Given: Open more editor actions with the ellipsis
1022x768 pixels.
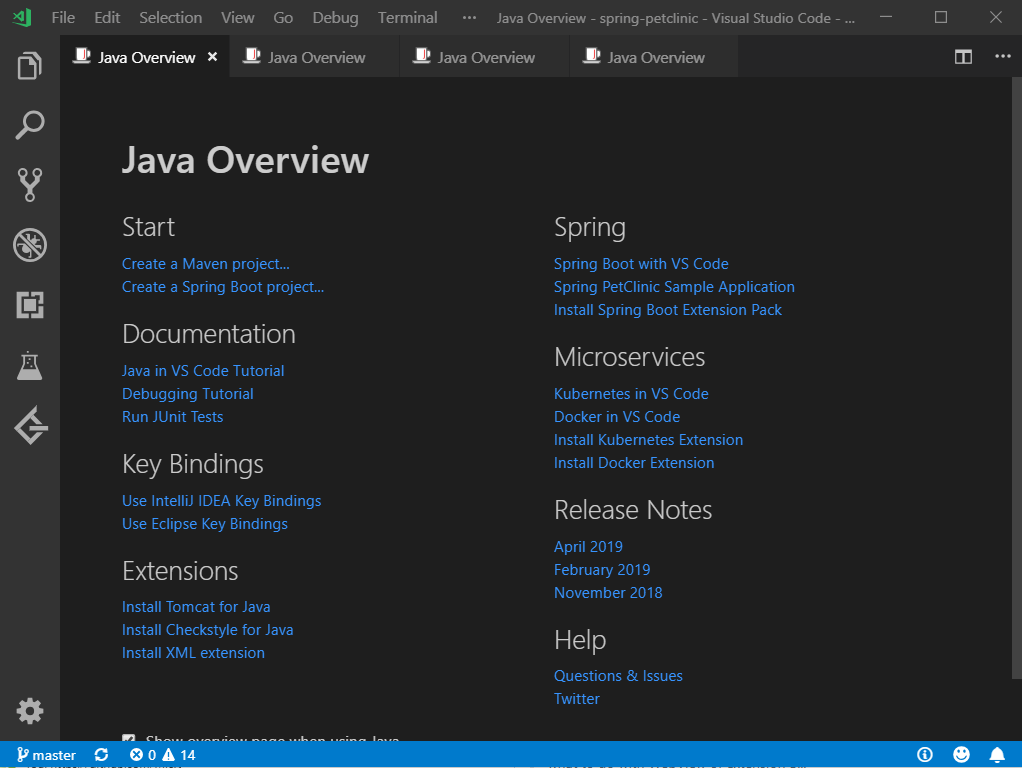Looking at the screenshot, I should click(1003, 57).
